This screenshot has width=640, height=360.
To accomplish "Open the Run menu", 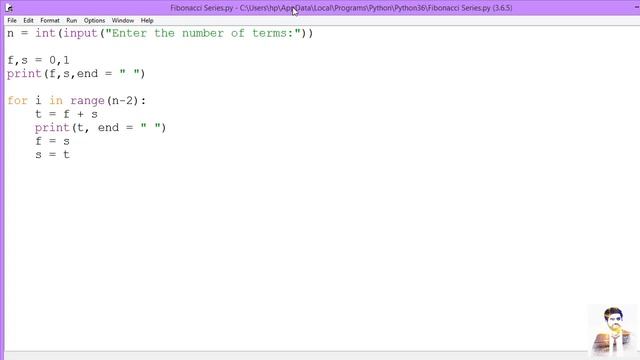I will point(71,20).
